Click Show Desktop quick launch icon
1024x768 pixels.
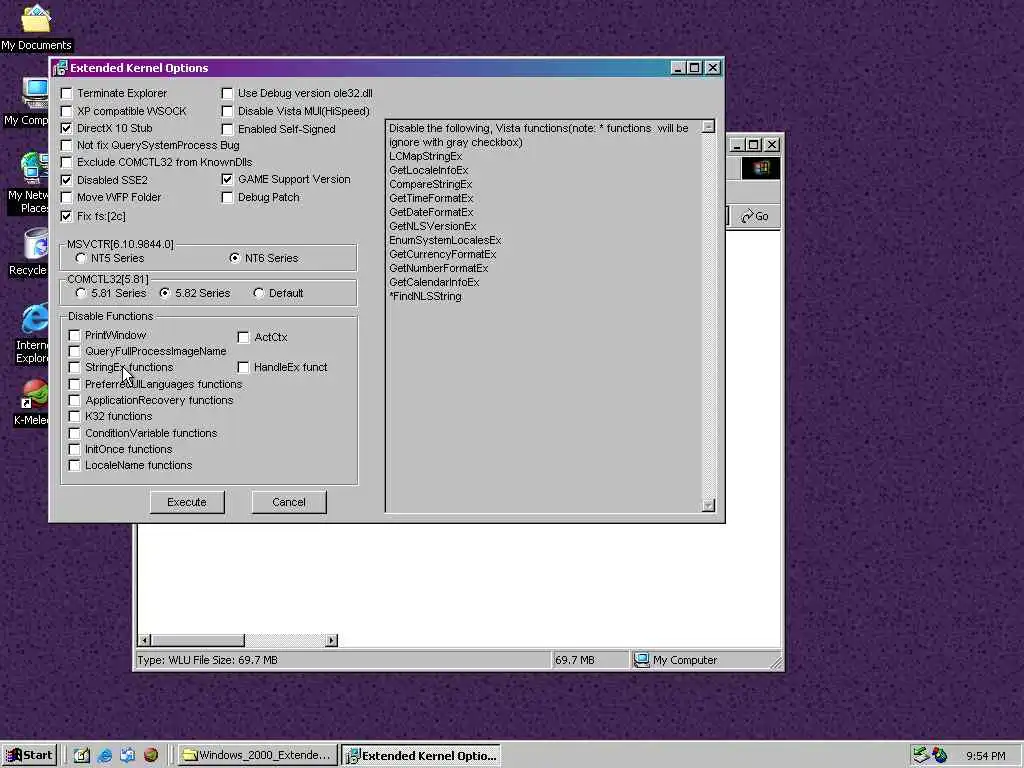point(82,756)
